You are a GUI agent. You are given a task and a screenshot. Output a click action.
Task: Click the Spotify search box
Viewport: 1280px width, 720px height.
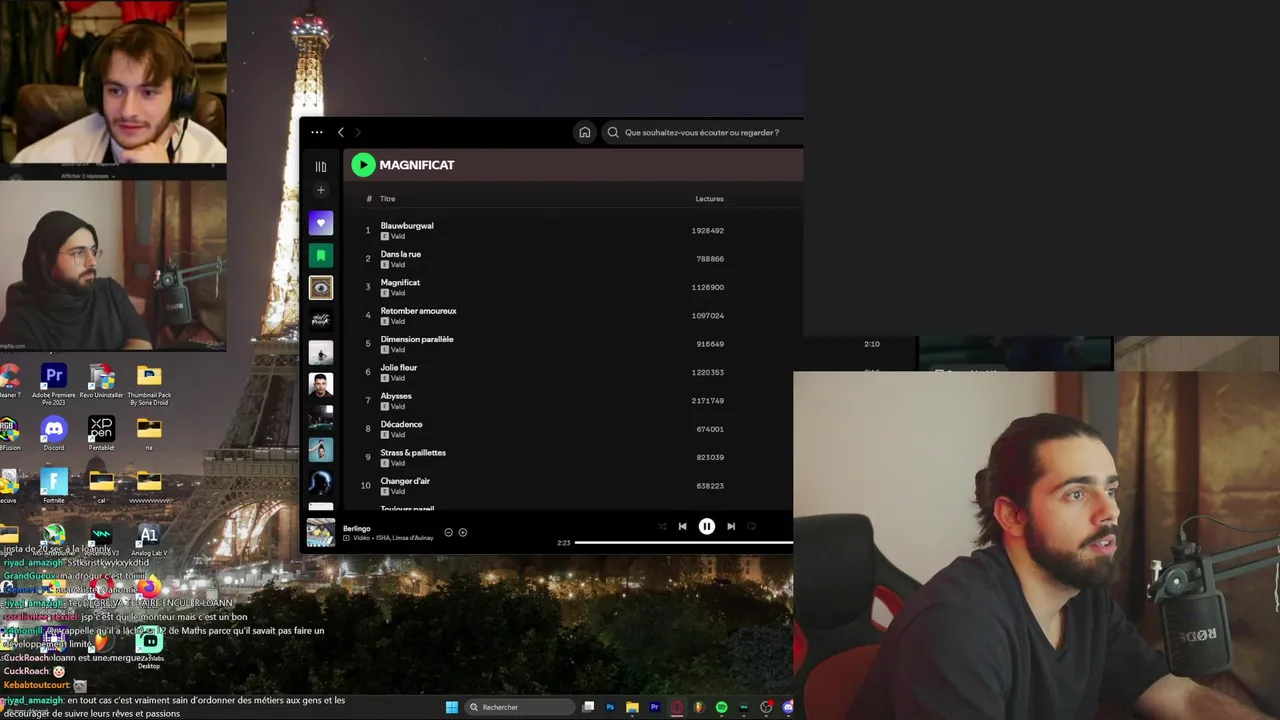[x=702, y=132]
